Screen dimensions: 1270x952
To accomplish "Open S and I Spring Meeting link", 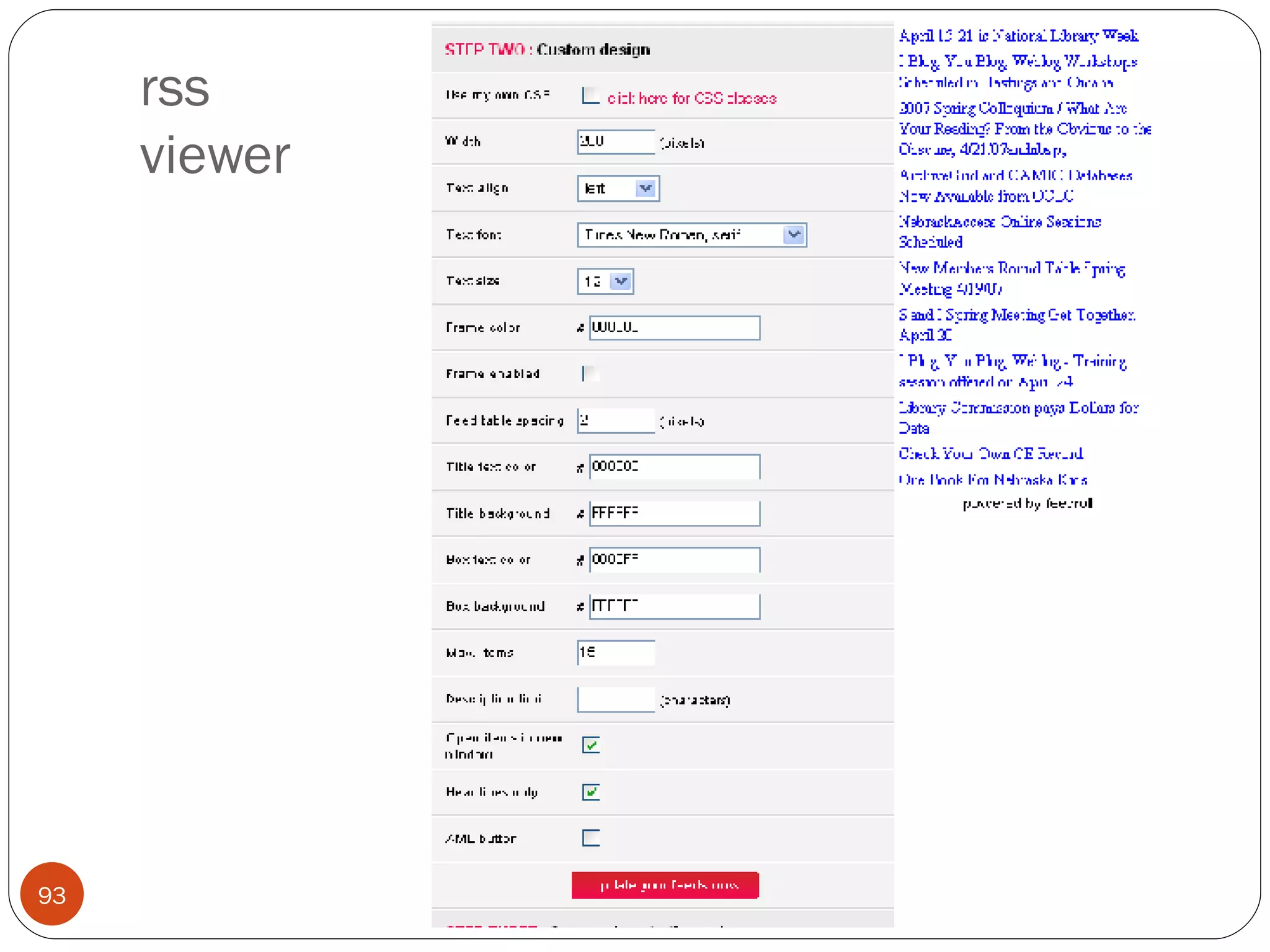I will tap(1017, 325).
